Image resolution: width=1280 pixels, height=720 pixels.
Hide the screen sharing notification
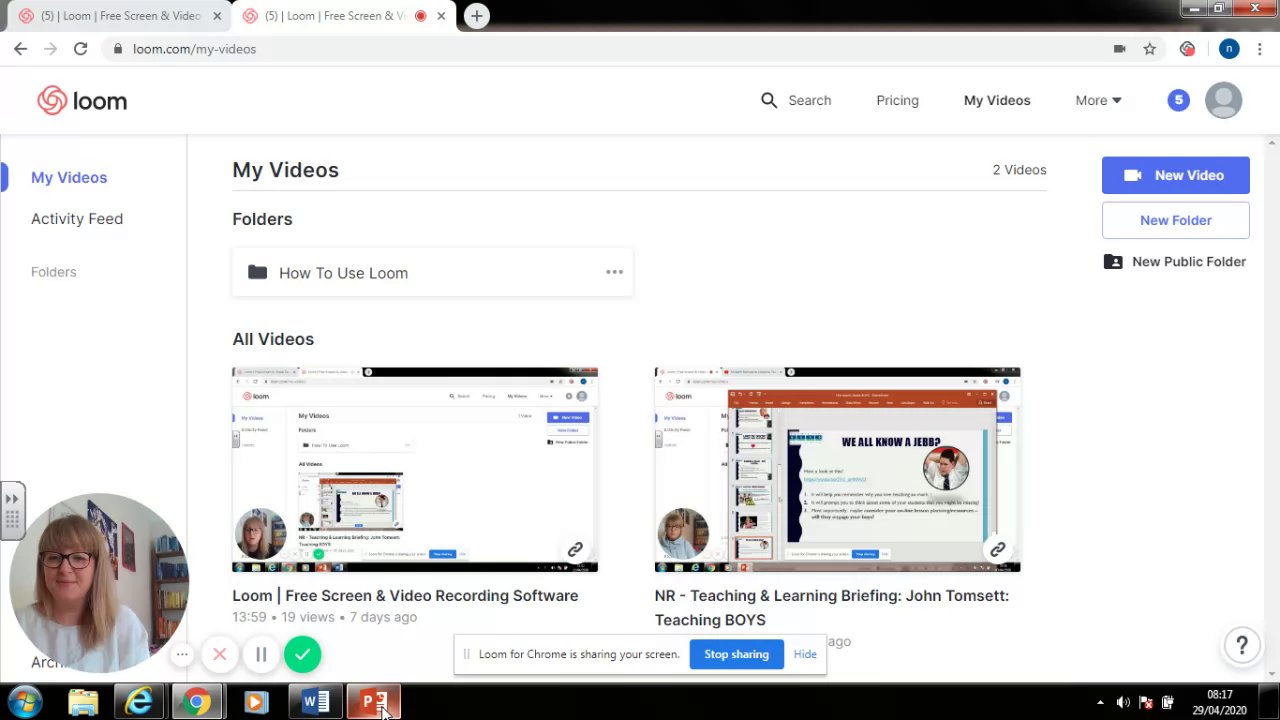click(805, 654)
